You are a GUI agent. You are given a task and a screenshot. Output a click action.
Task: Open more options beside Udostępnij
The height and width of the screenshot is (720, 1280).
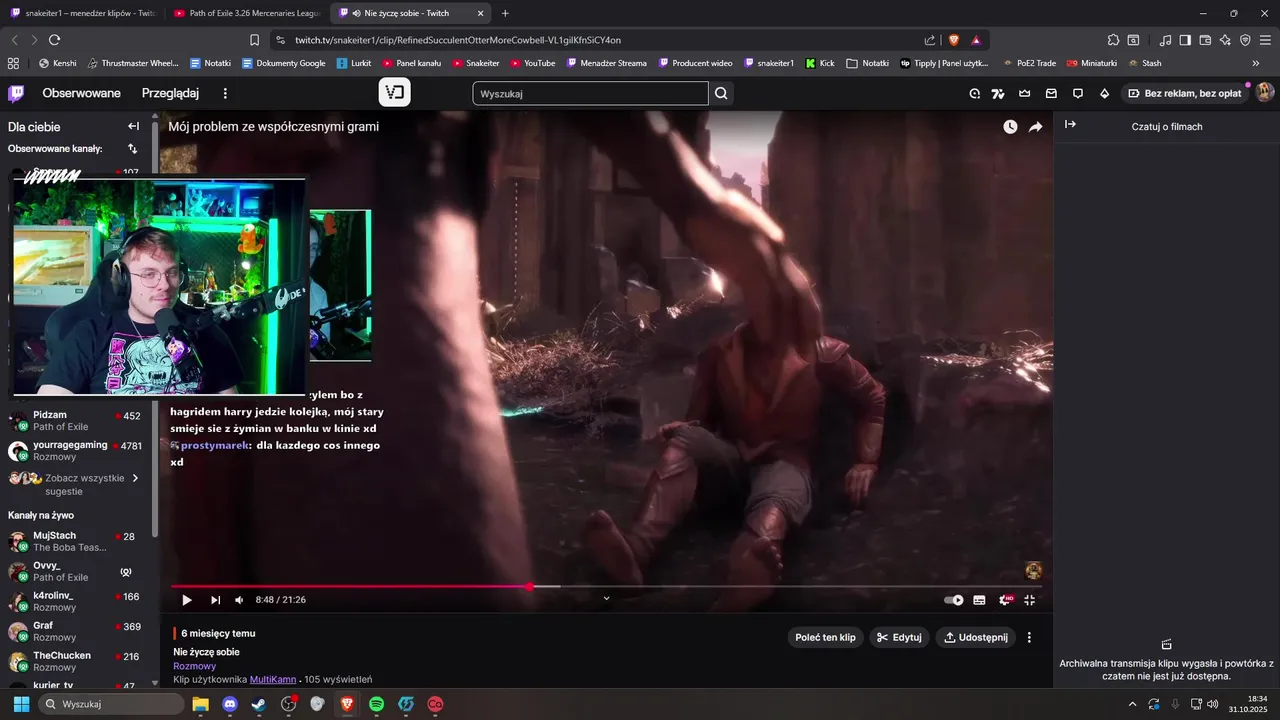pyautogui.click(x=1029, y=637)
